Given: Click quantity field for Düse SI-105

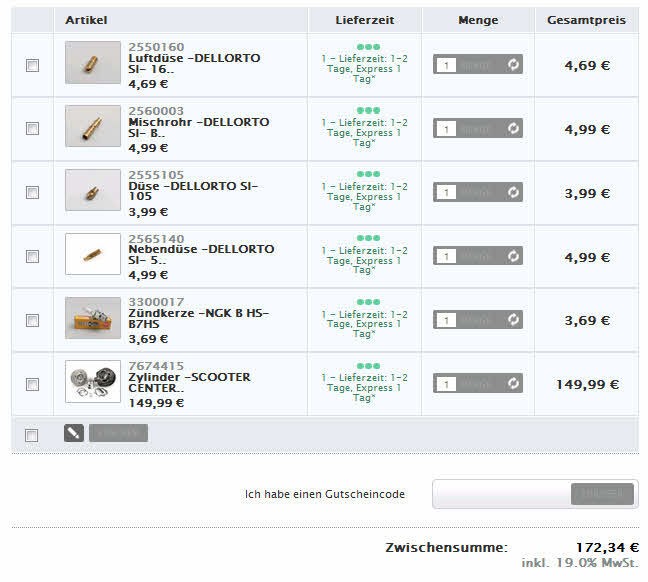Looking at the screenshot, I should (x=447, y=192).
